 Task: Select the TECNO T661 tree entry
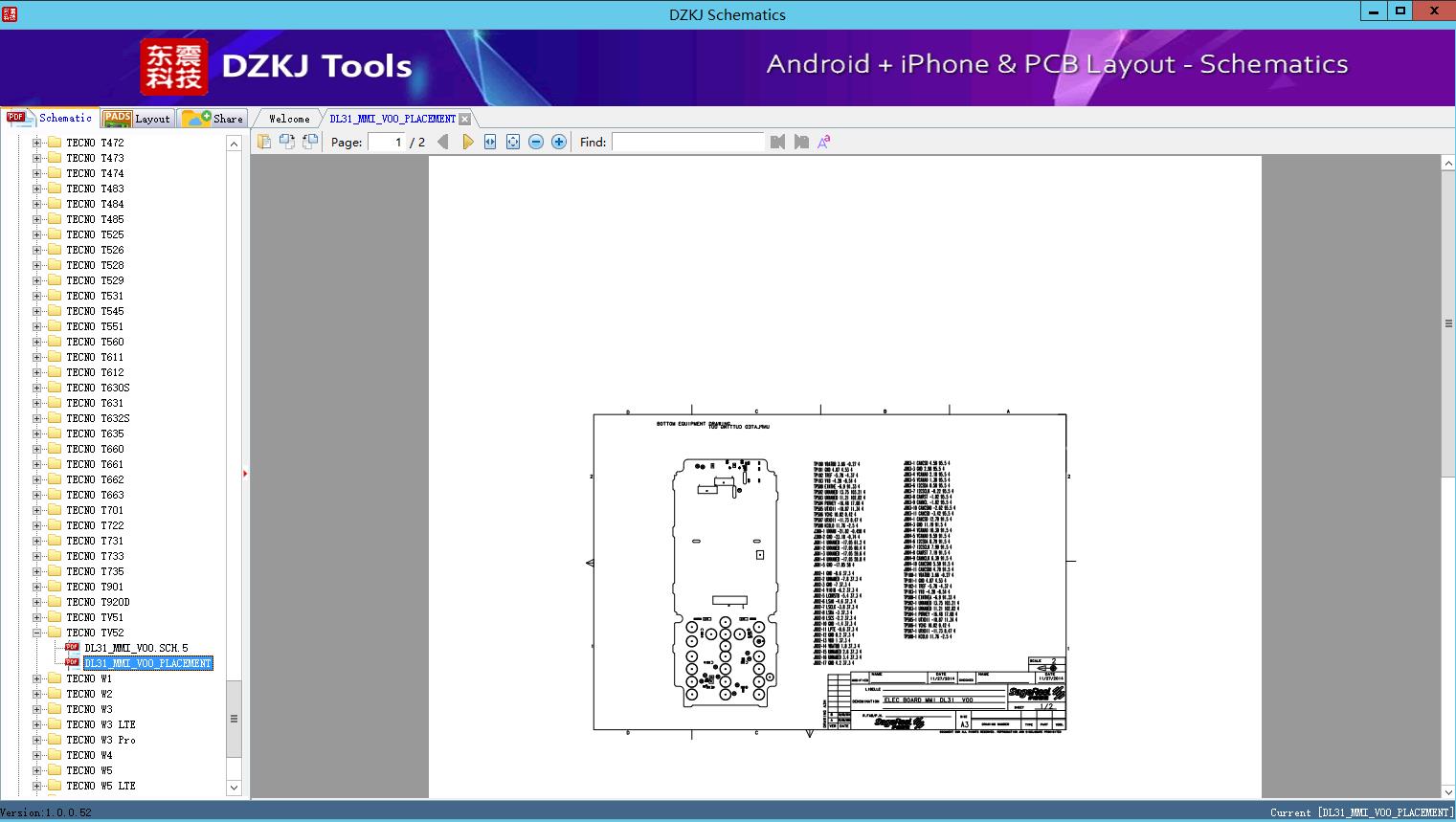pos(95,464)
